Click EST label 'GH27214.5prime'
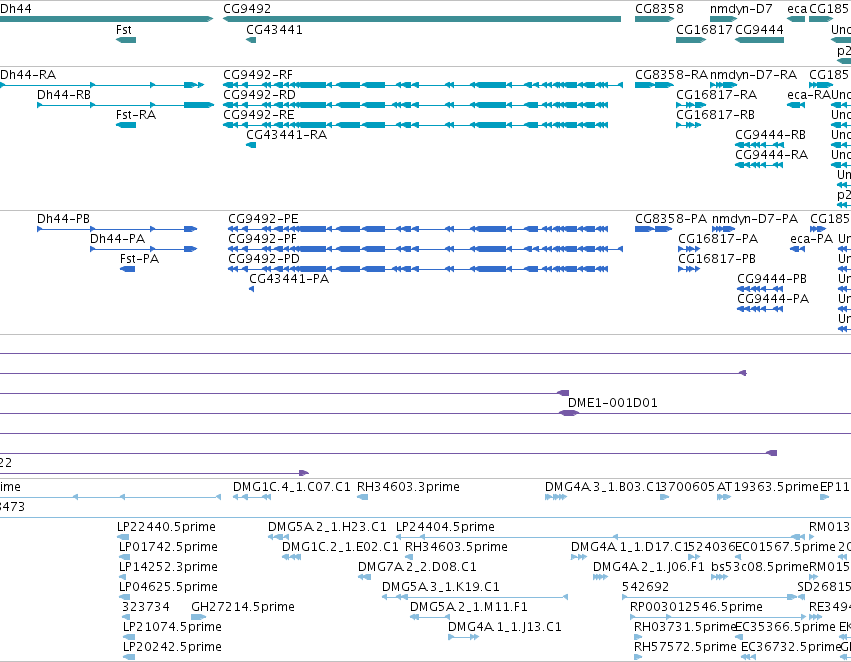The height and width of the screenshot is (662, 851). [243, 607]
